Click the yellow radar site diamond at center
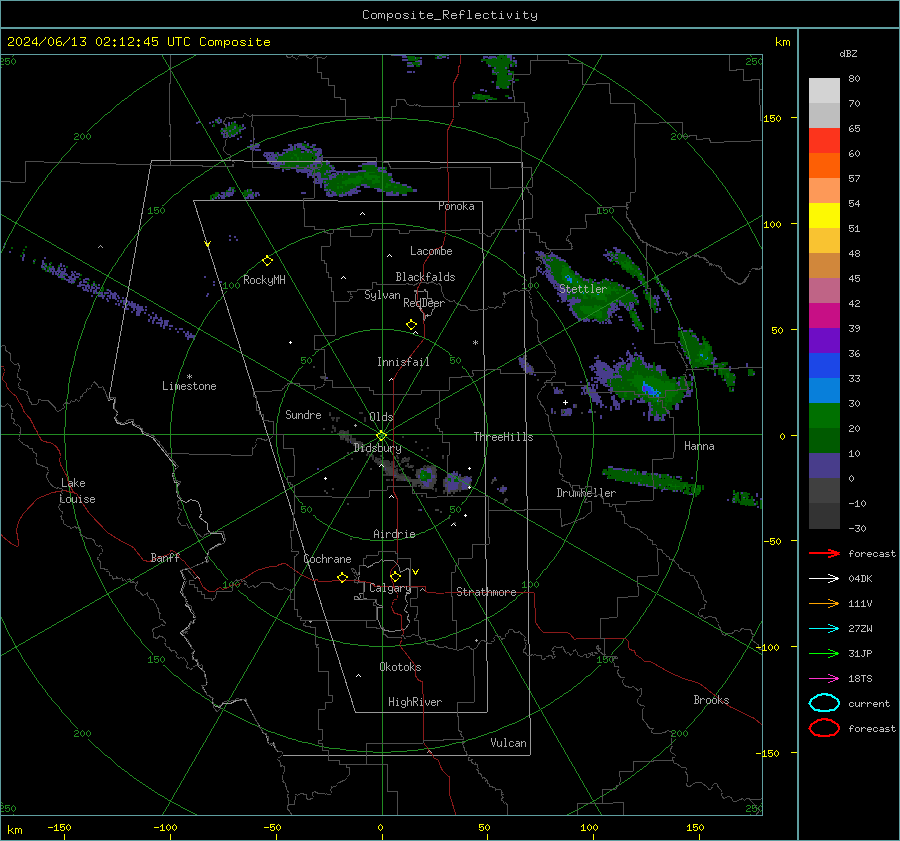The height and width of the screenshot is (841, 900). 381,436
